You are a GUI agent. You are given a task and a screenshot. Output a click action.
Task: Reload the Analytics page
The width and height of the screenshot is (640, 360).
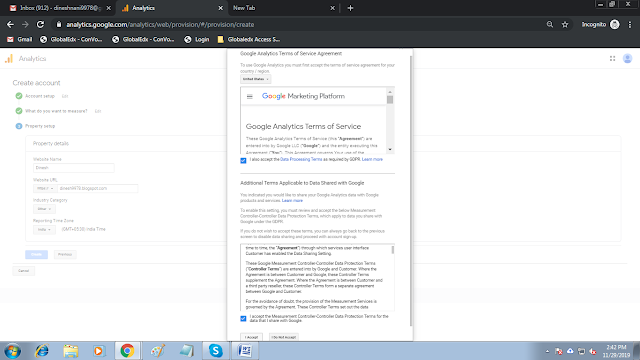pyautogui.click(x=40, y=24)
